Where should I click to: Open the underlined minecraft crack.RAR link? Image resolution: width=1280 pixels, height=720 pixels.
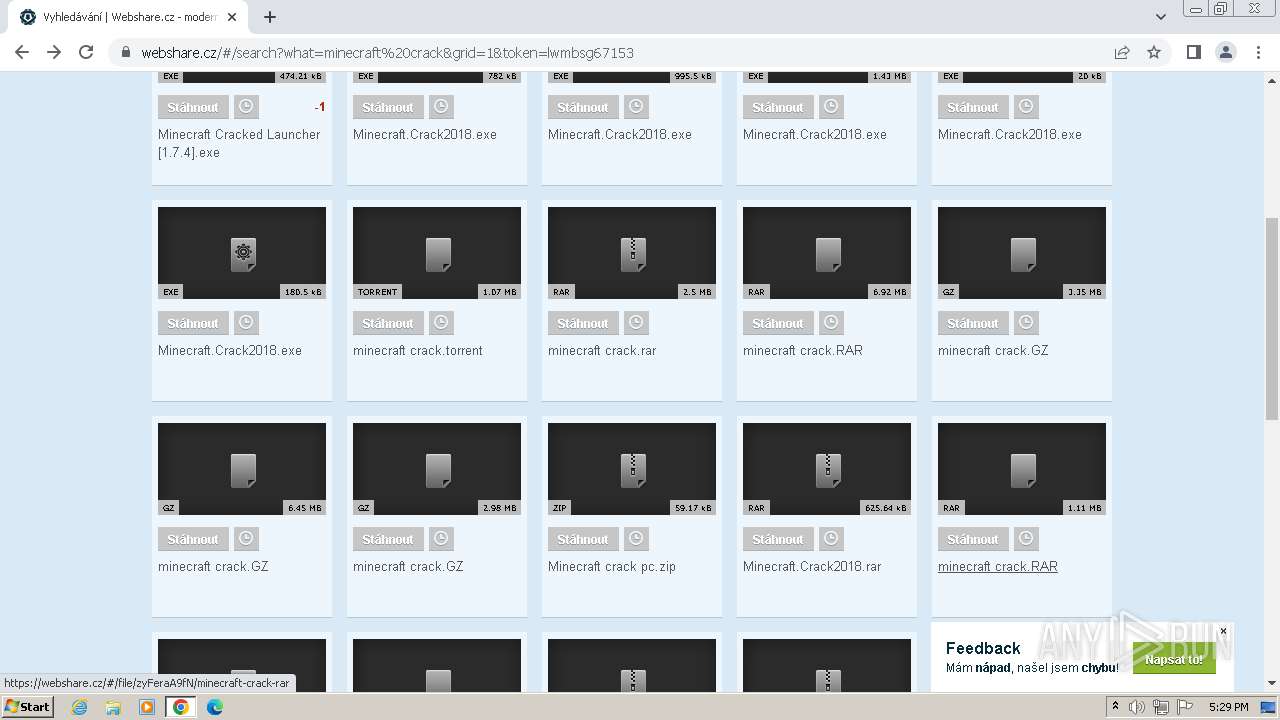point(998,566)
